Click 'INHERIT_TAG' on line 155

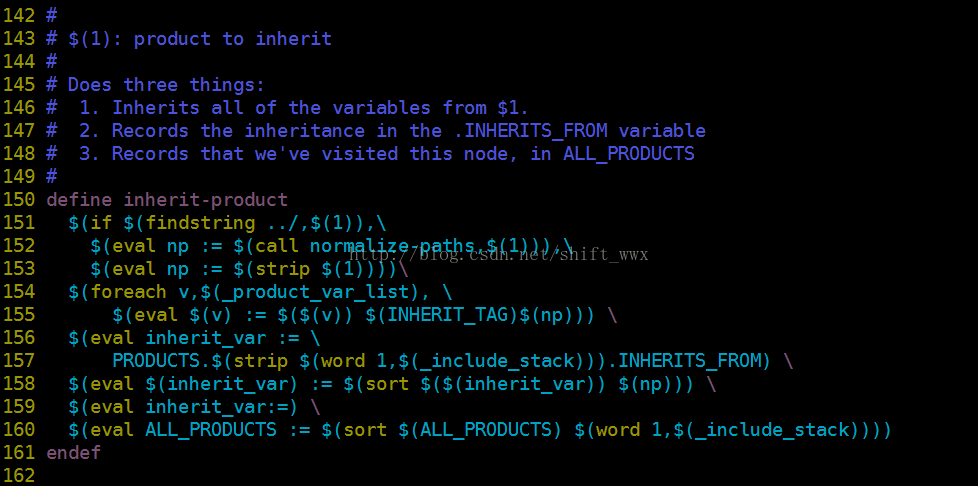click(x=448, y=315)
